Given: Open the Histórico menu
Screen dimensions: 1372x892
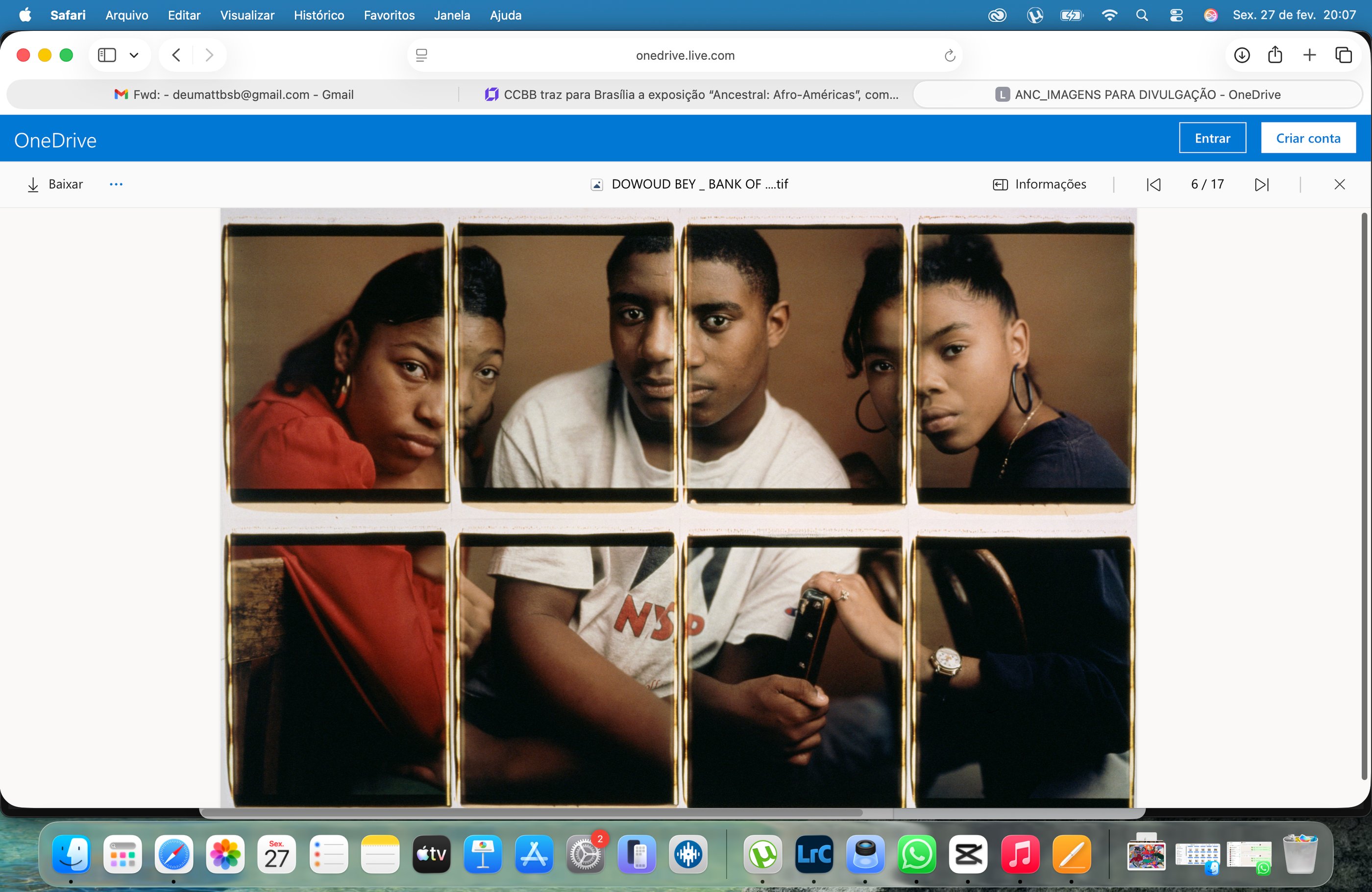Looking at the screenshot, I should (x=319, y=16).
